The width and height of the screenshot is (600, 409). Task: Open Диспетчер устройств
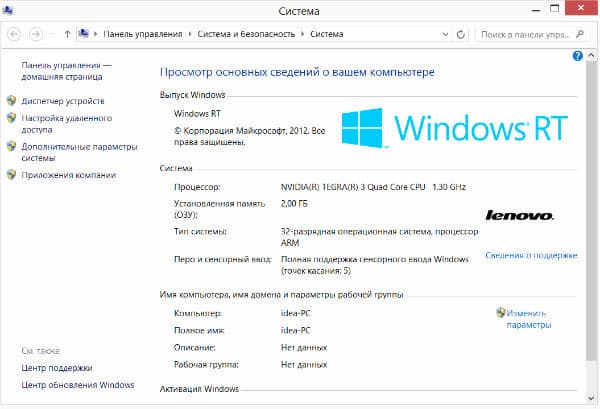63,101
